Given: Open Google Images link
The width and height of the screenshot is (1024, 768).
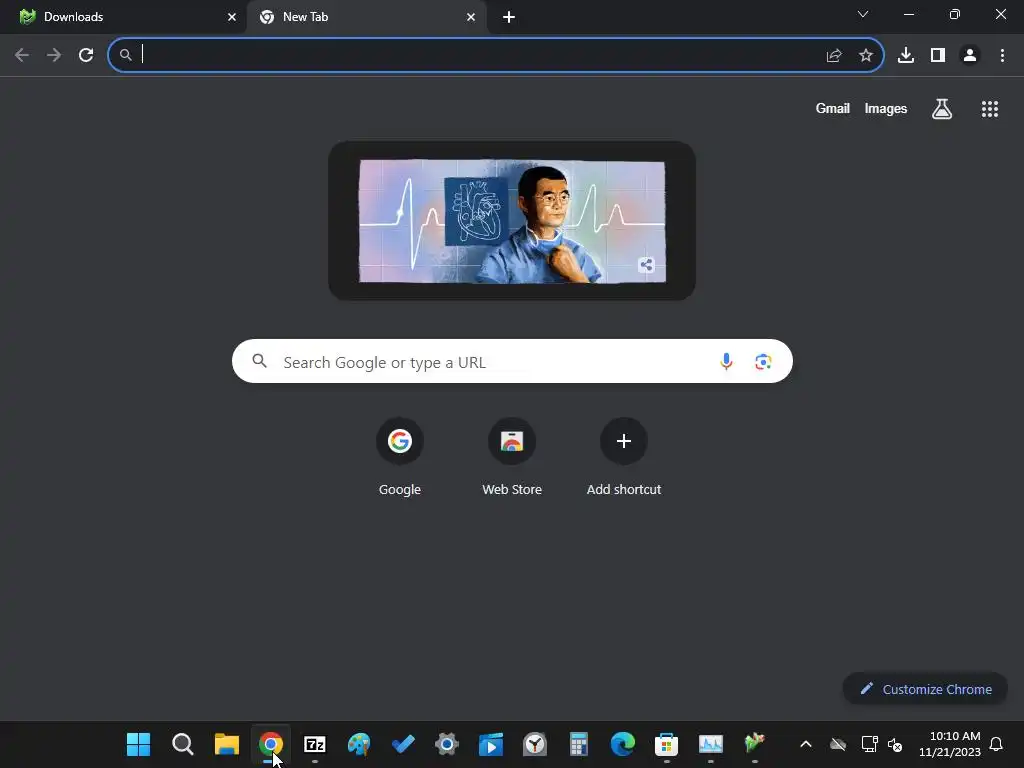Looking at the screenshot, I should click(x=886, y=108).
